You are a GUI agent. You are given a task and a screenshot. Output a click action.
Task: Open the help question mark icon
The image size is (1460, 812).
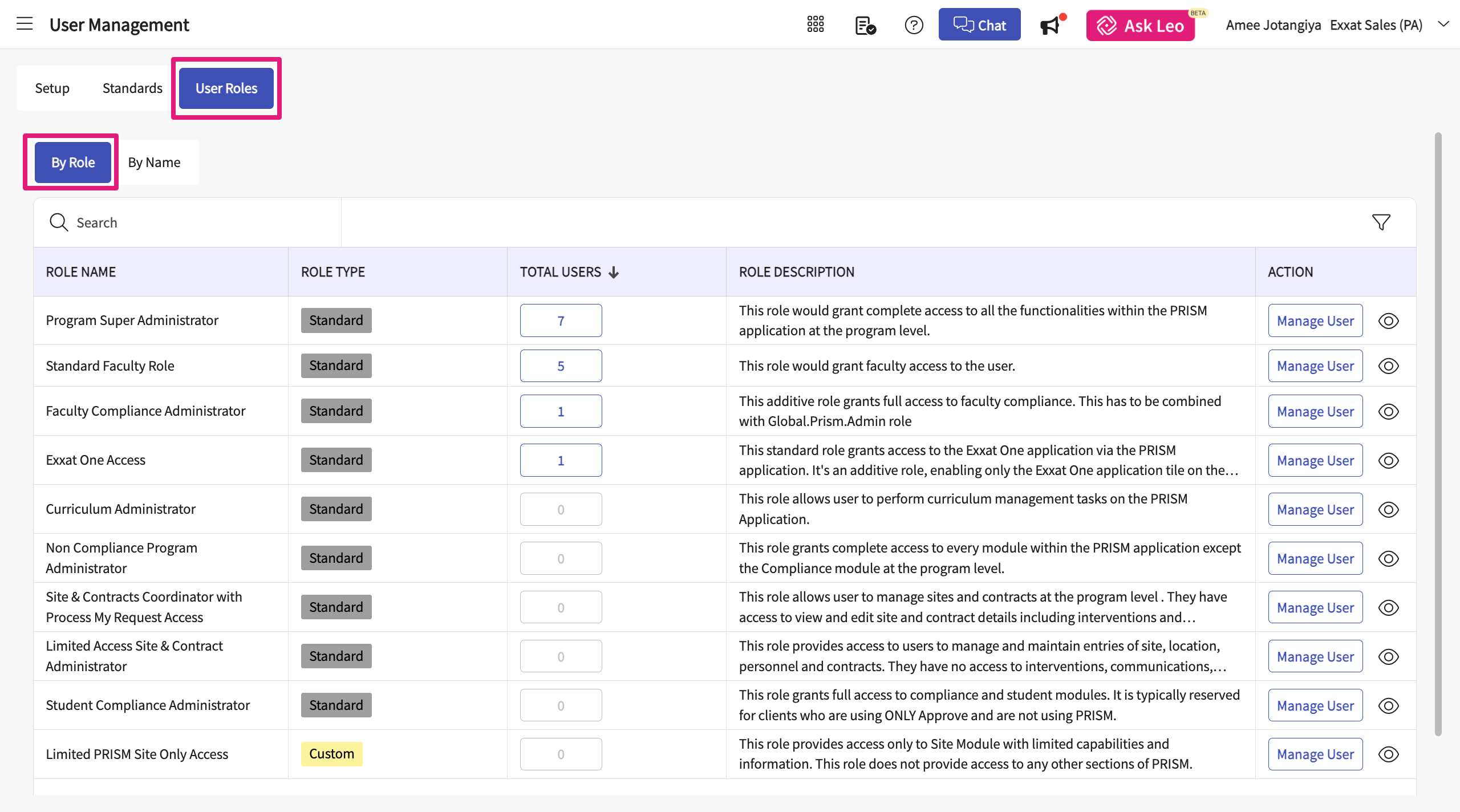pos(914,25)
